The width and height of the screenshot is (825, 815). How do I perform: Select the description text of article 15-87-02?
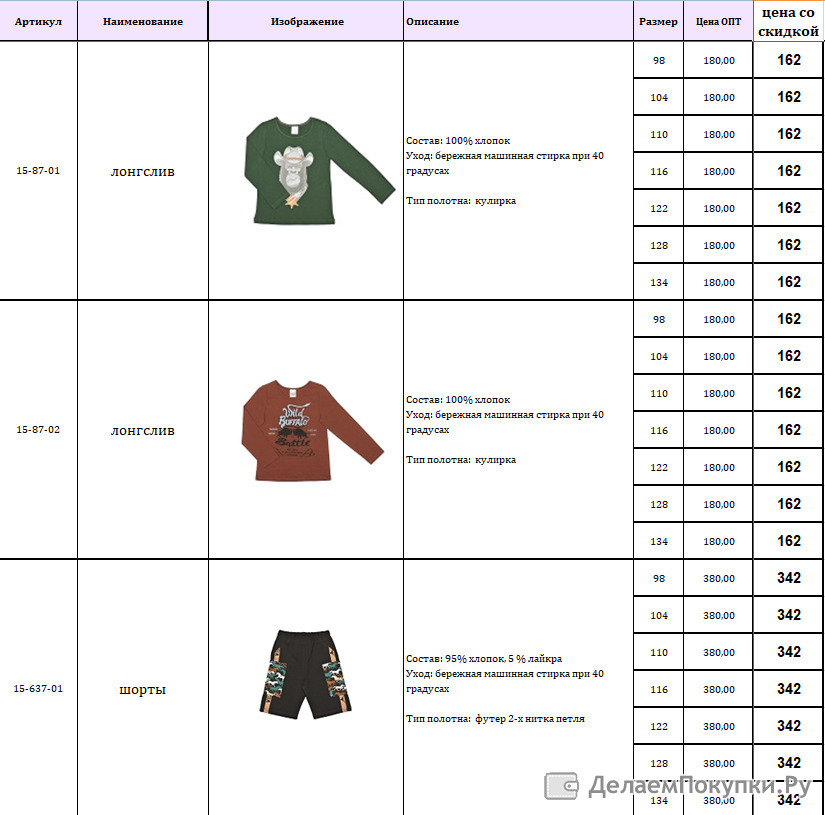505,429
